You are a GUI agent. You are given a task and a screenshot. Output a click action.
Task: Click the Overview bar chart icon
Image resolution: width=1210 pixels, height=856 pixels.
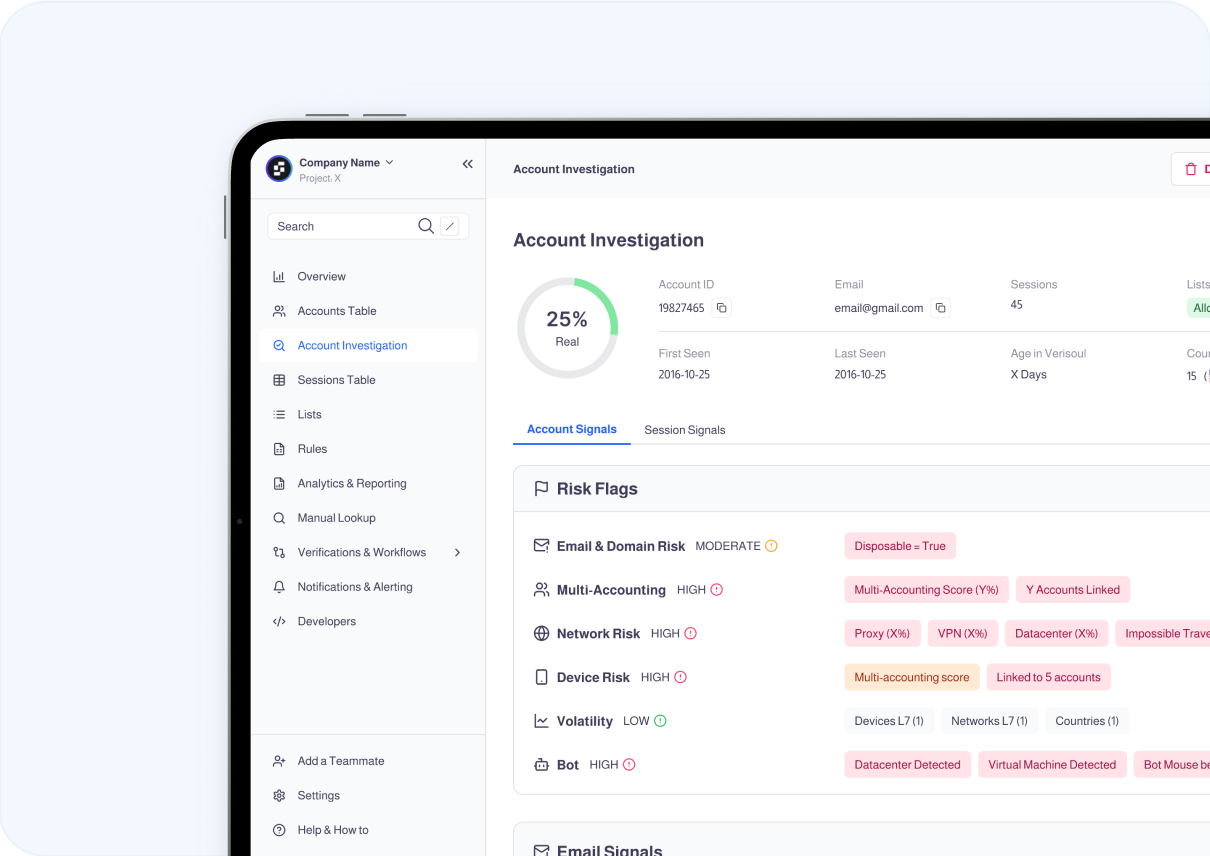279,277
